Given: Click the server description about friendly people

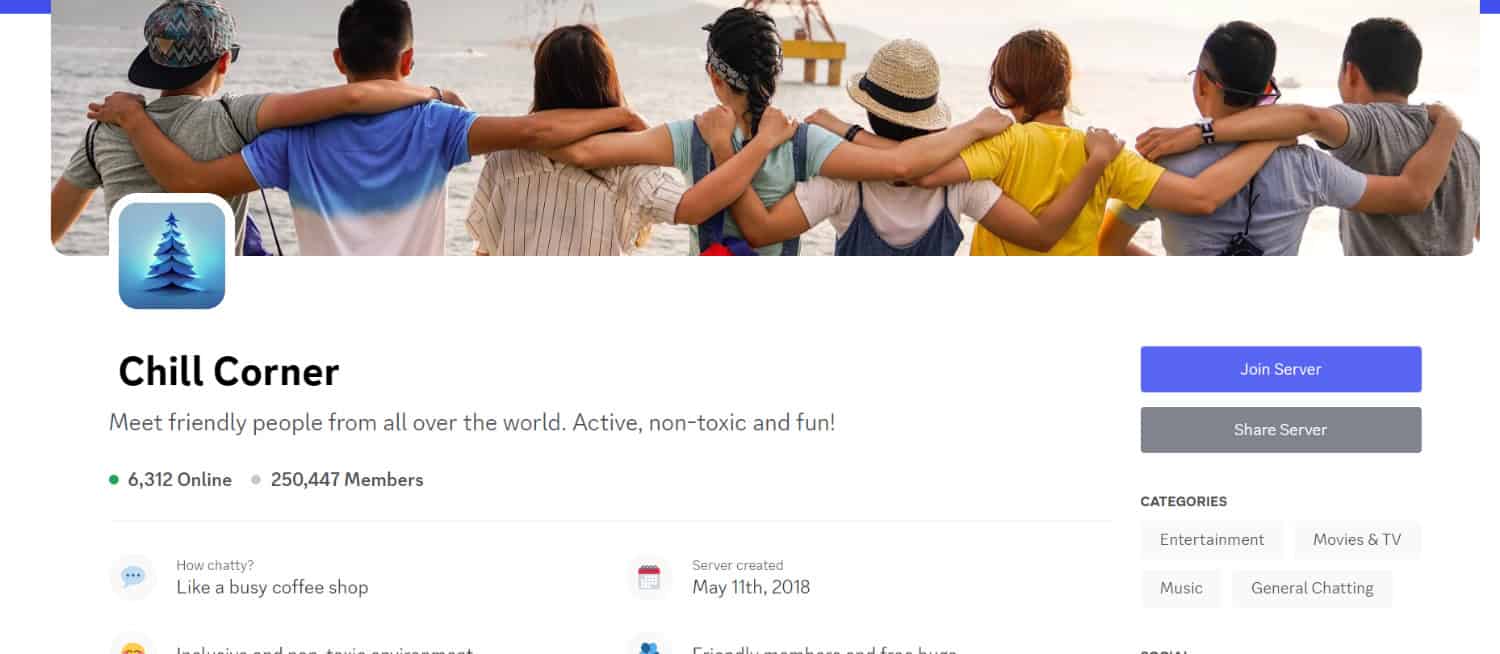Looking at the screenshot, I should pos(472,423).
